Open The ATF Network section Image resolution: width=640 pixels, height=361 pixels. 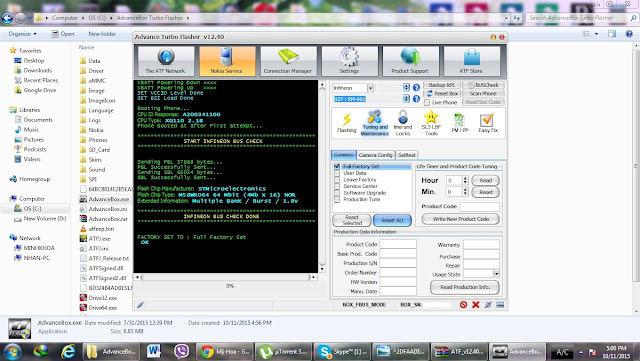click(x=166, y=61)
